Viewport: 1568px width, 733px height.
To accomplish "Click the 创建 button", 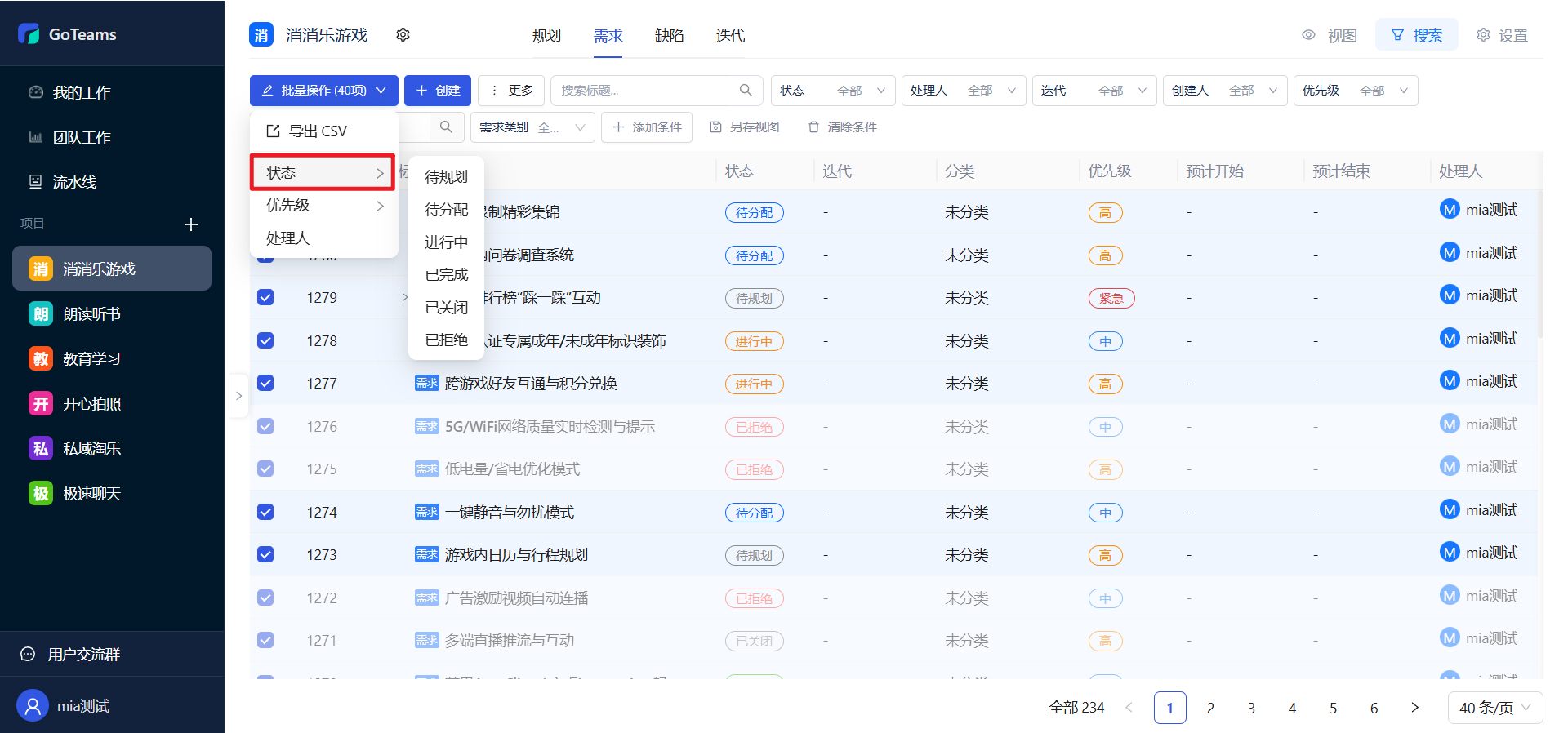I will pos(438,91).
